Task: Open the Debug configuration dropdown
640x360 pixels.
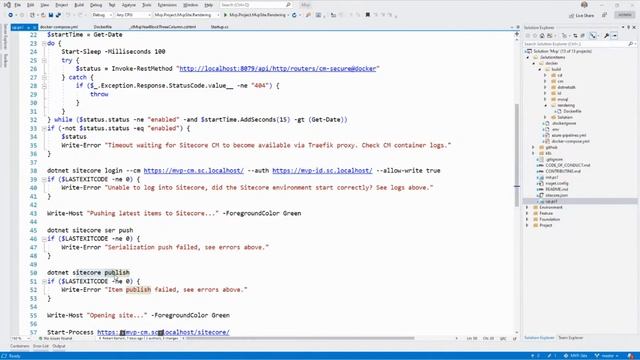Action: click(102, 15)
